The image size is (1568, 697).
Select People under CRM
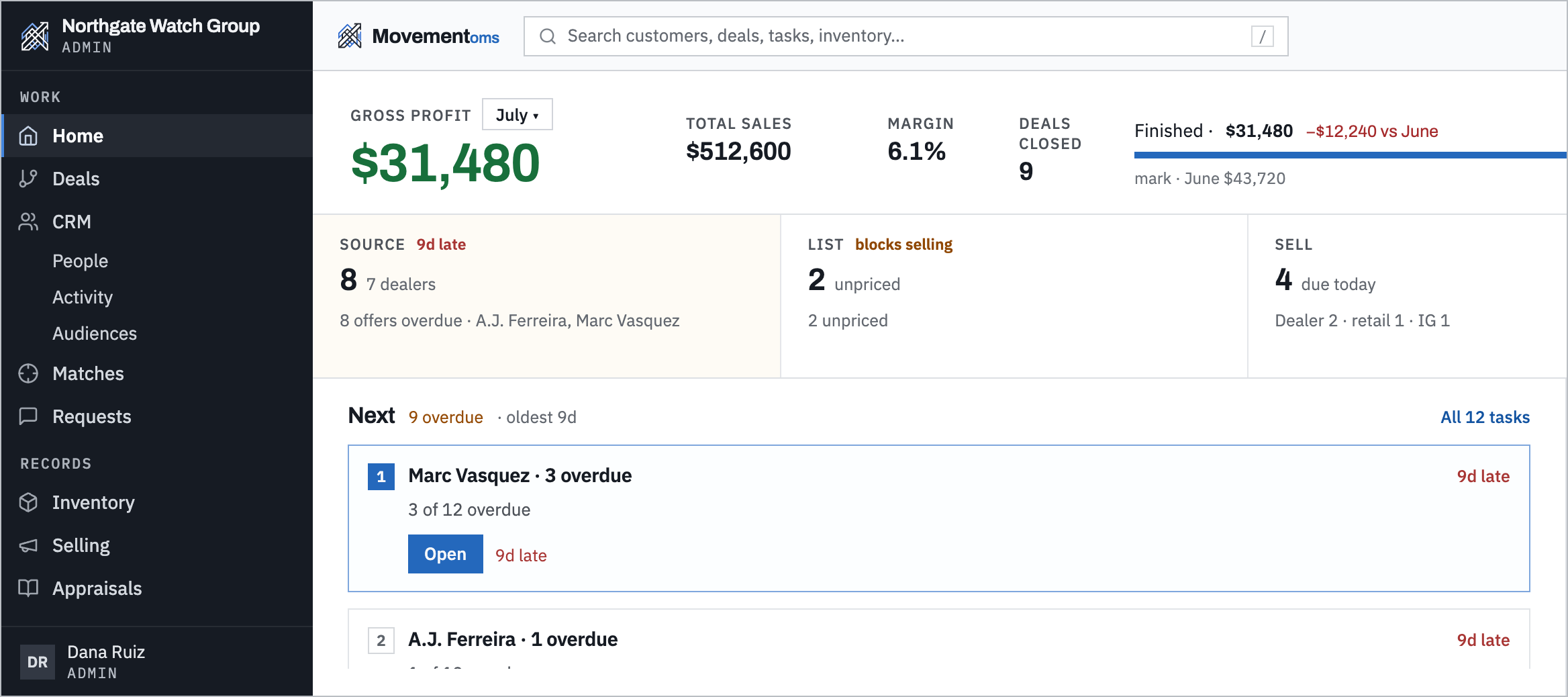point(81,261)
